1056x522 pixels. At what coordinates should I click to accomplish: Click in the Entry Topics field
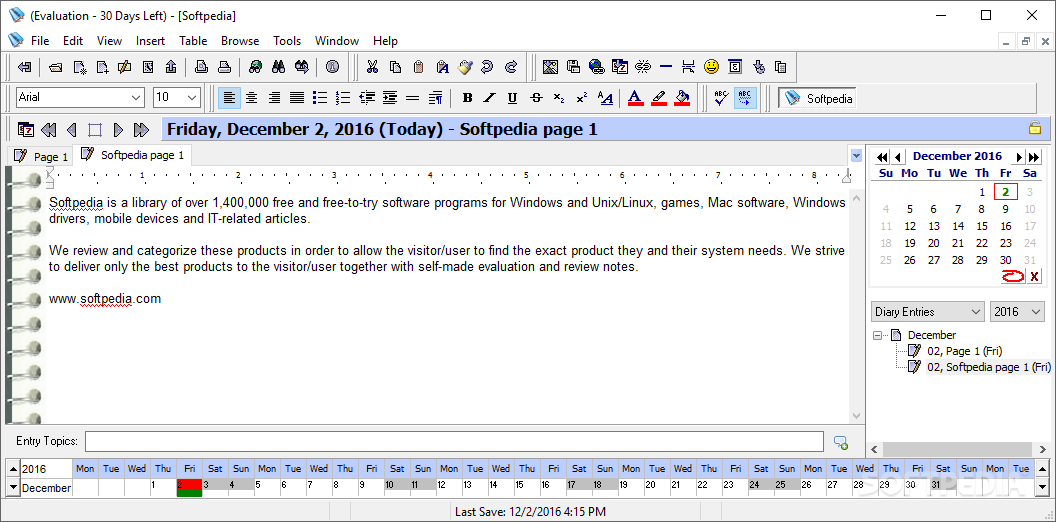tap(454, 442)
